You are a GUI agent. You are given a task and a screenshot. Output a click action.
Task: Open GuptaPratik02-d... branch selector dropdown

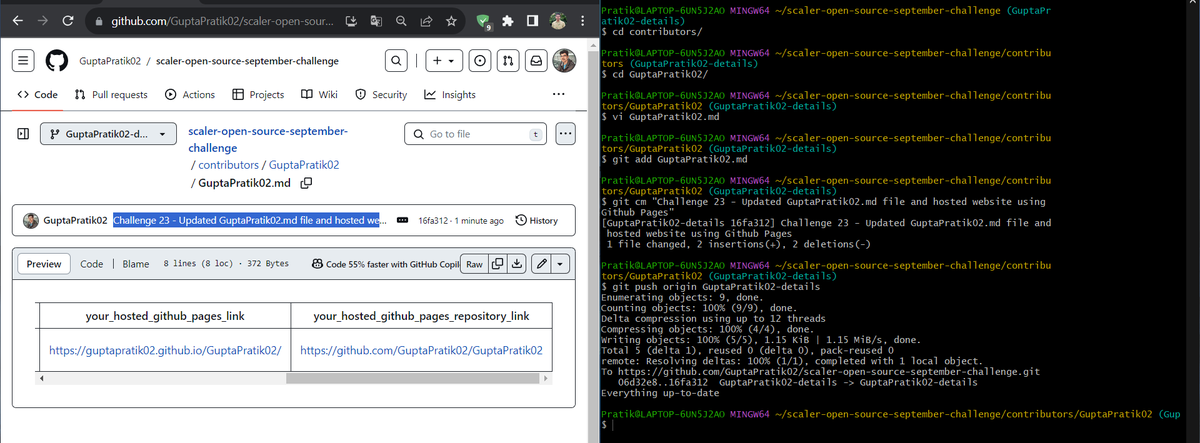(108, 134)
